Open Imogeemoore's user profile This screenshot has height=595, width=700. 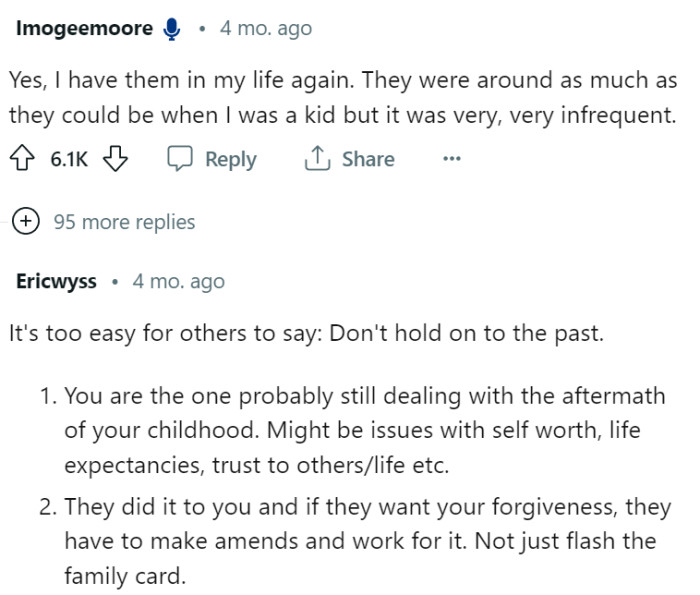(x=84, y=29)
